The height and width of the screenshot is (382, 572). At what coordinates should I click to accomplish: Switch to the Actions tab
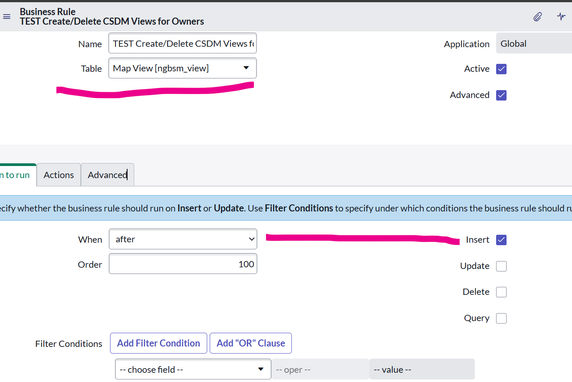(x=58, y=175)
